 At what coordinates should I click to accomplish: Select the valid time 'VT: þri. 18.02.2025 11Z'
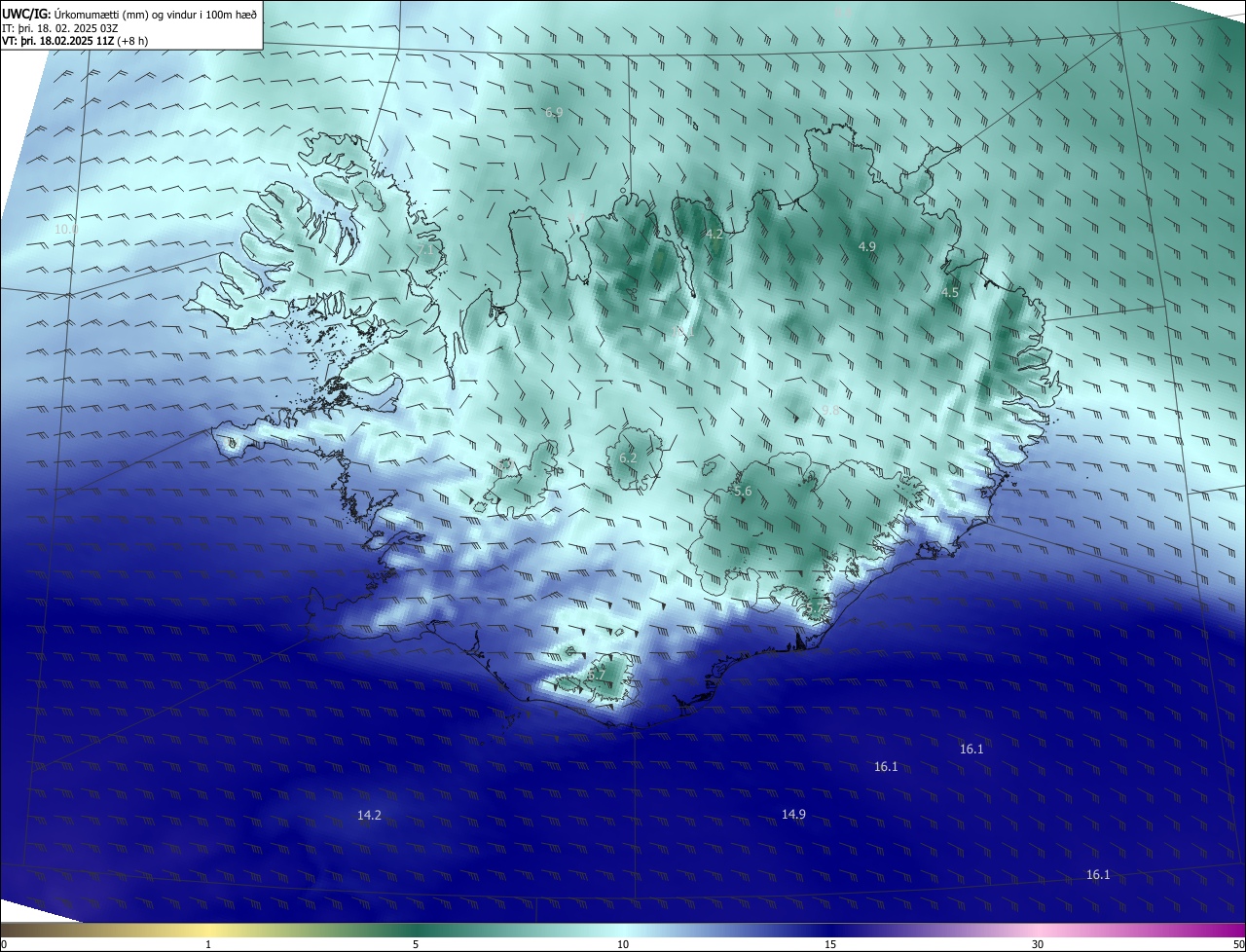tap(60, 42)
